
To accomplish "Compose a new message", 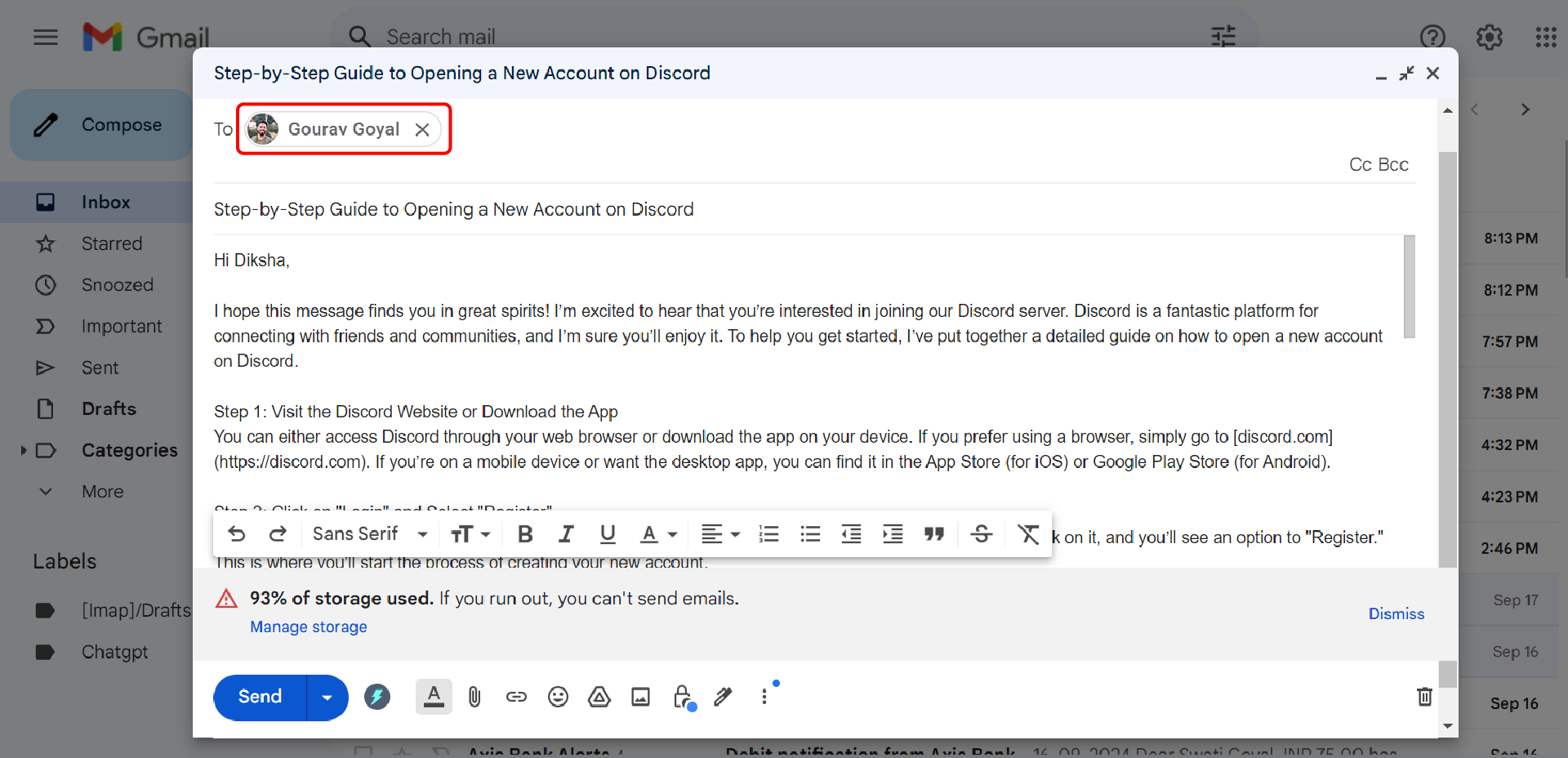I will tap(101, 125).
